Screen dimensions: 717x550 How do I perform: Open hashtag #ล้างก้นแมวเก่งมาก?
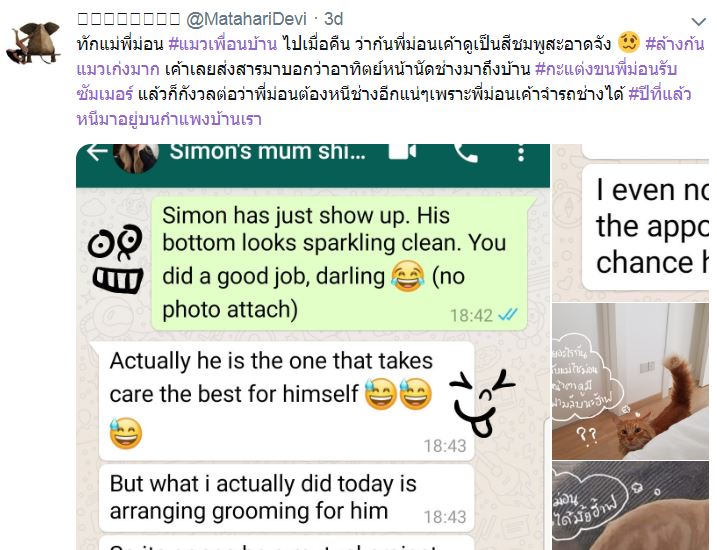(x=391, y=57)
